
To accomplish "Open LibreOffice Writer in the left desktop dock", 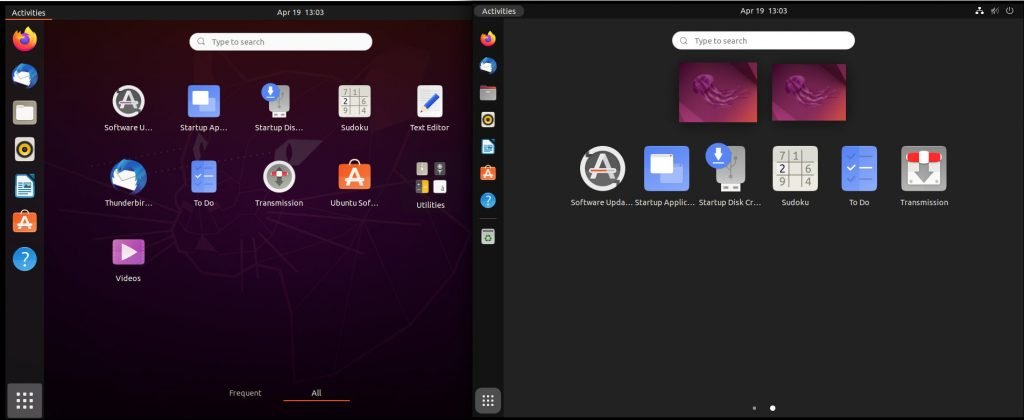I will pos(25,186).
